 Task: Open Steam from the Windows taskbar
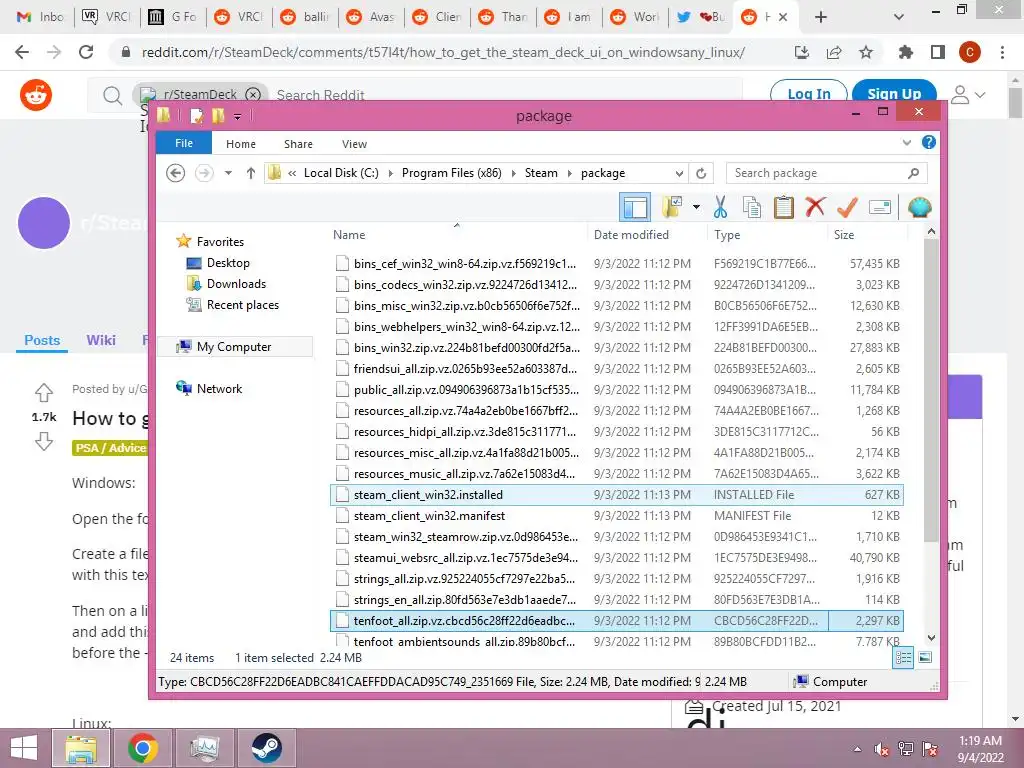point(266,748)
